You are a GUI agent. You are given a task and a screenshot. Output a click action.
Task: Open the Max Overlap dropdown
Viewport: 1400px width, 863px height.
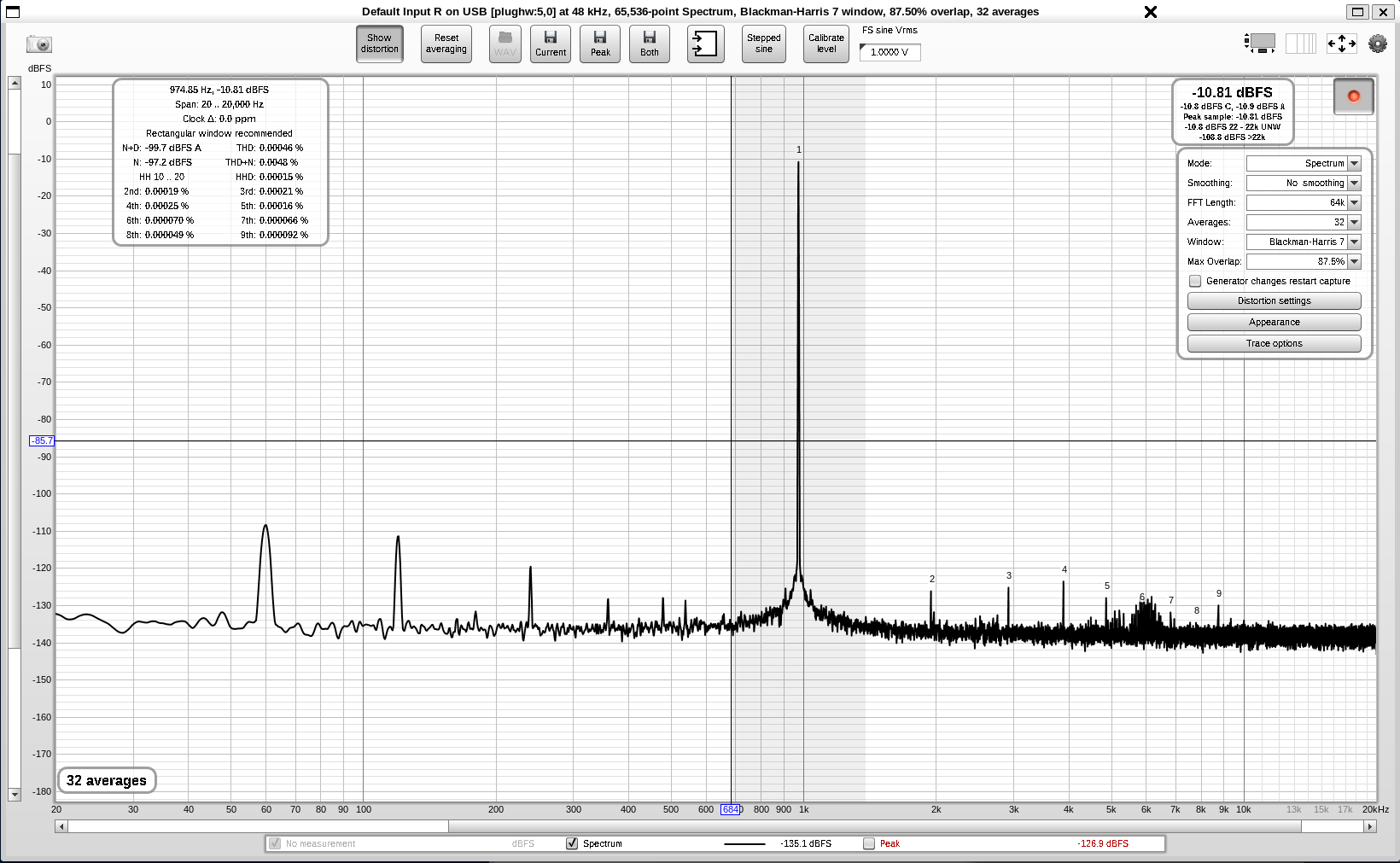[x=1304, y=261]
